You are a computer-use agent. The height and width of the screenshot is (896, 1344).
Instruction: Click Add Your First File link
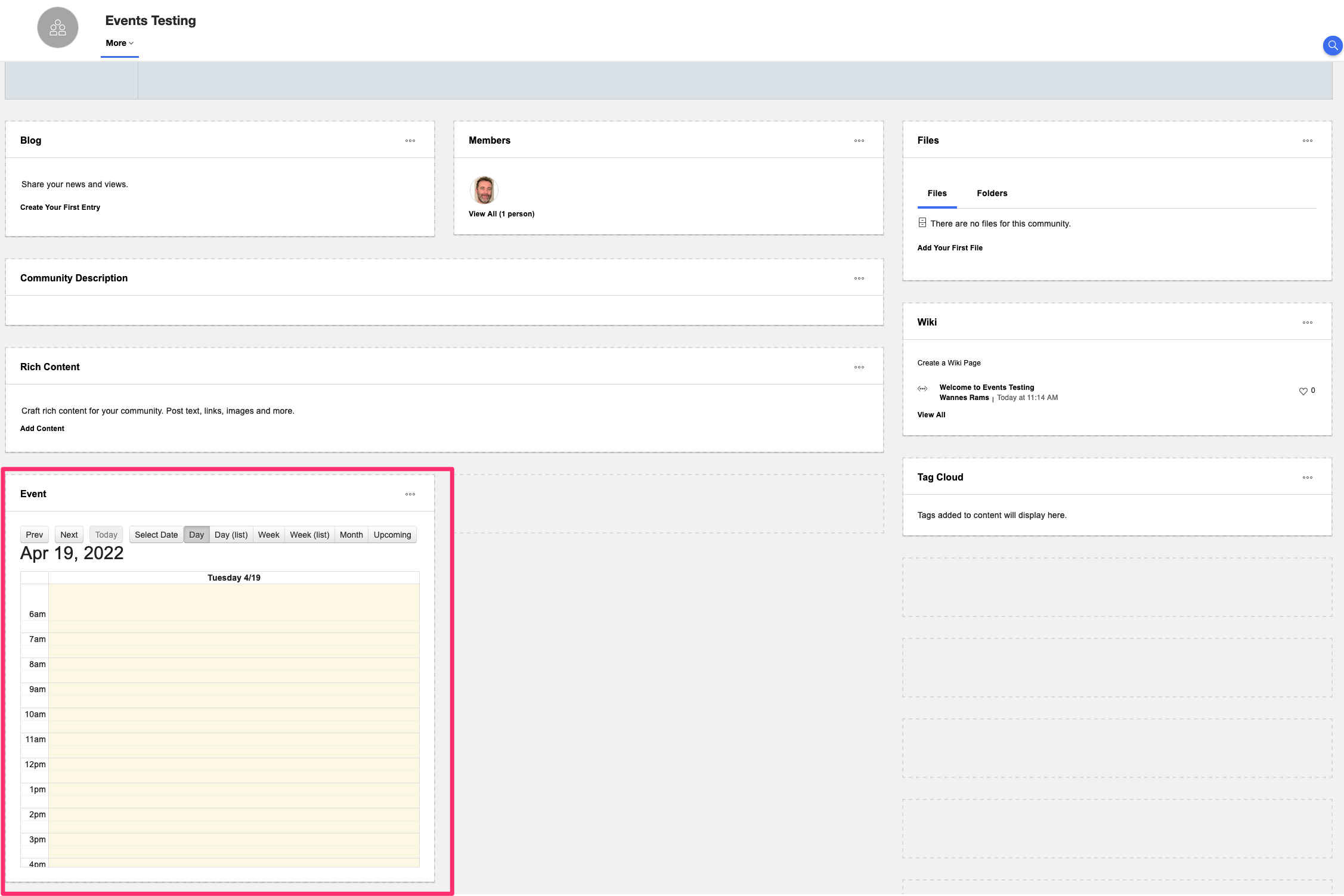click(x=950, y=248)
